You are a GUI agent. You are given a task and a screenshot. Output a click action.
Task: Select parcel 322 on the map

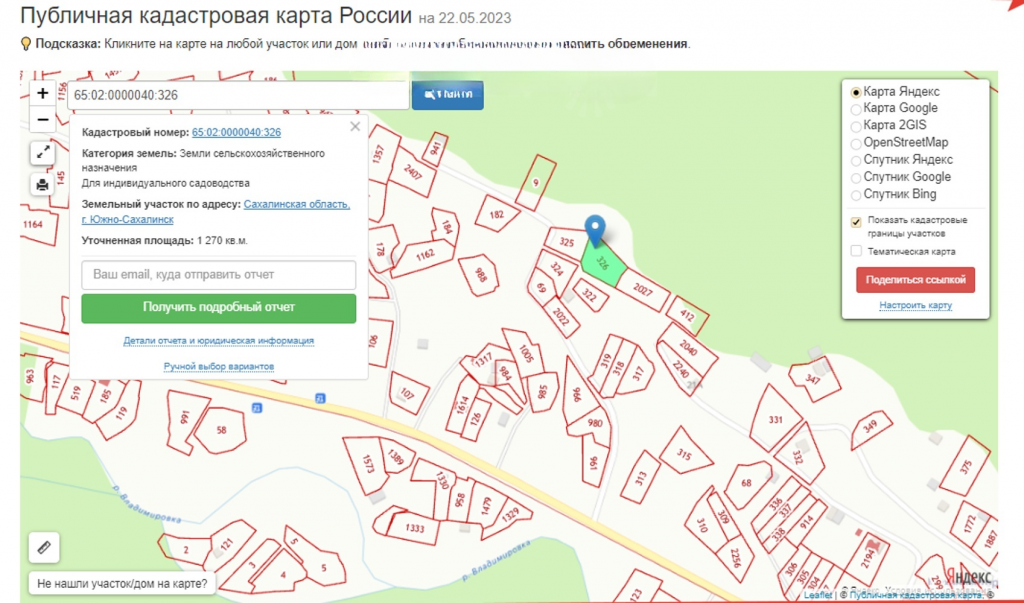589,296
